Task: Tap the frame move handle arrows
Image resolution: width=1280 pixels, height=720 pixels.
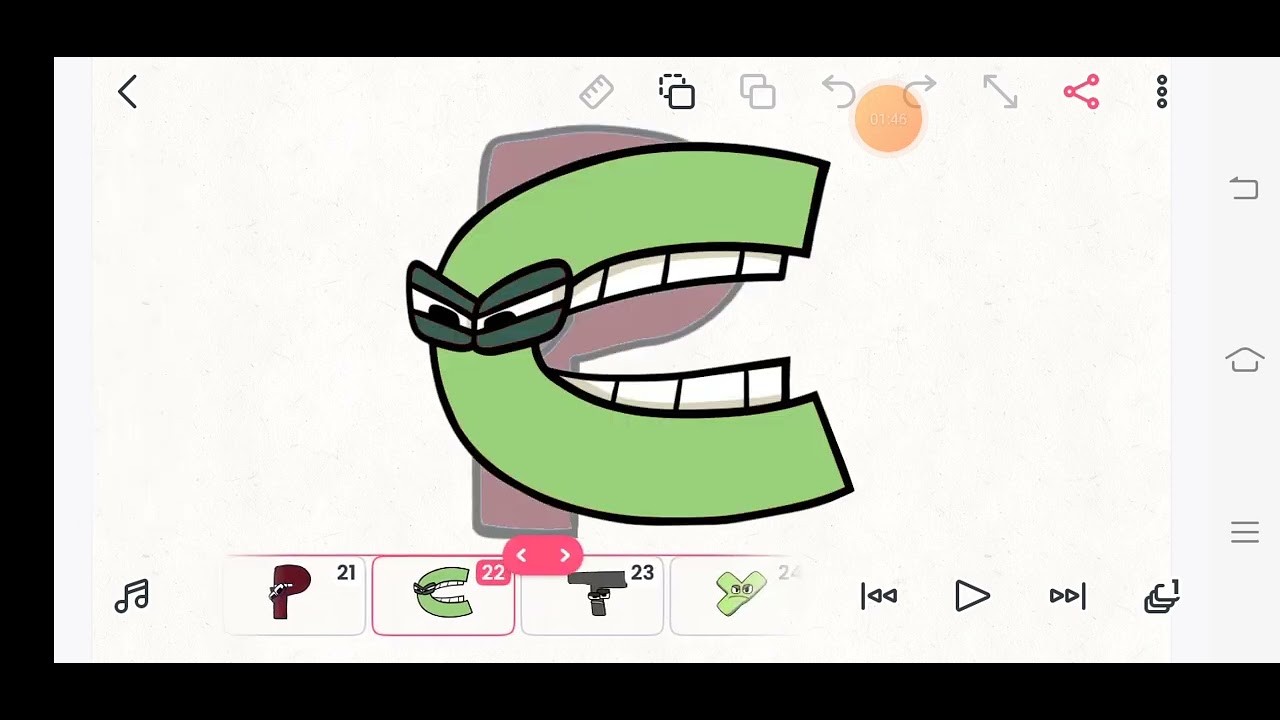Action: [x=543, y=556]
